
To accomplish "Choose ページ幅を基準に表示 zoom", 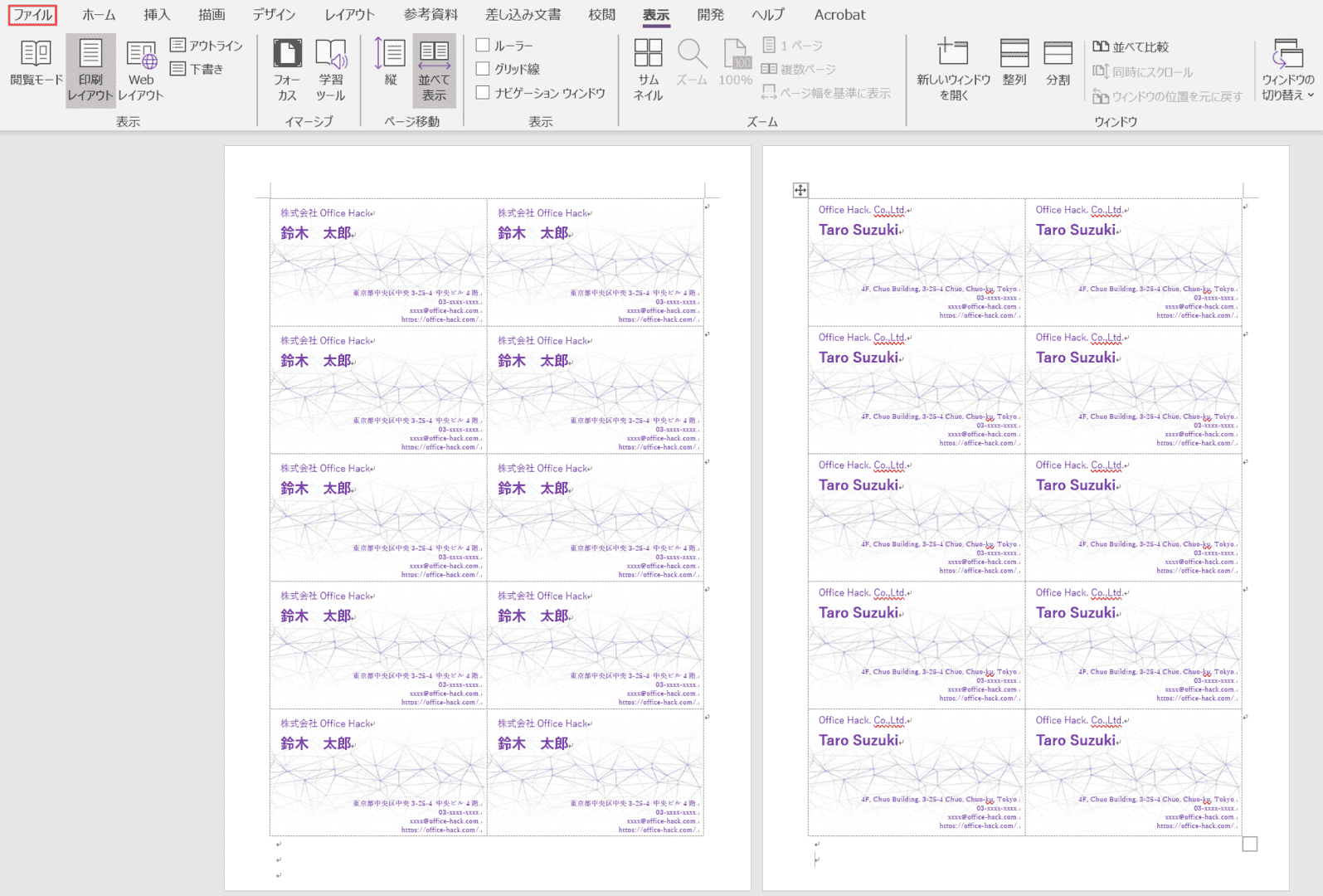I will pyautogui.click(x=826, y=93).
